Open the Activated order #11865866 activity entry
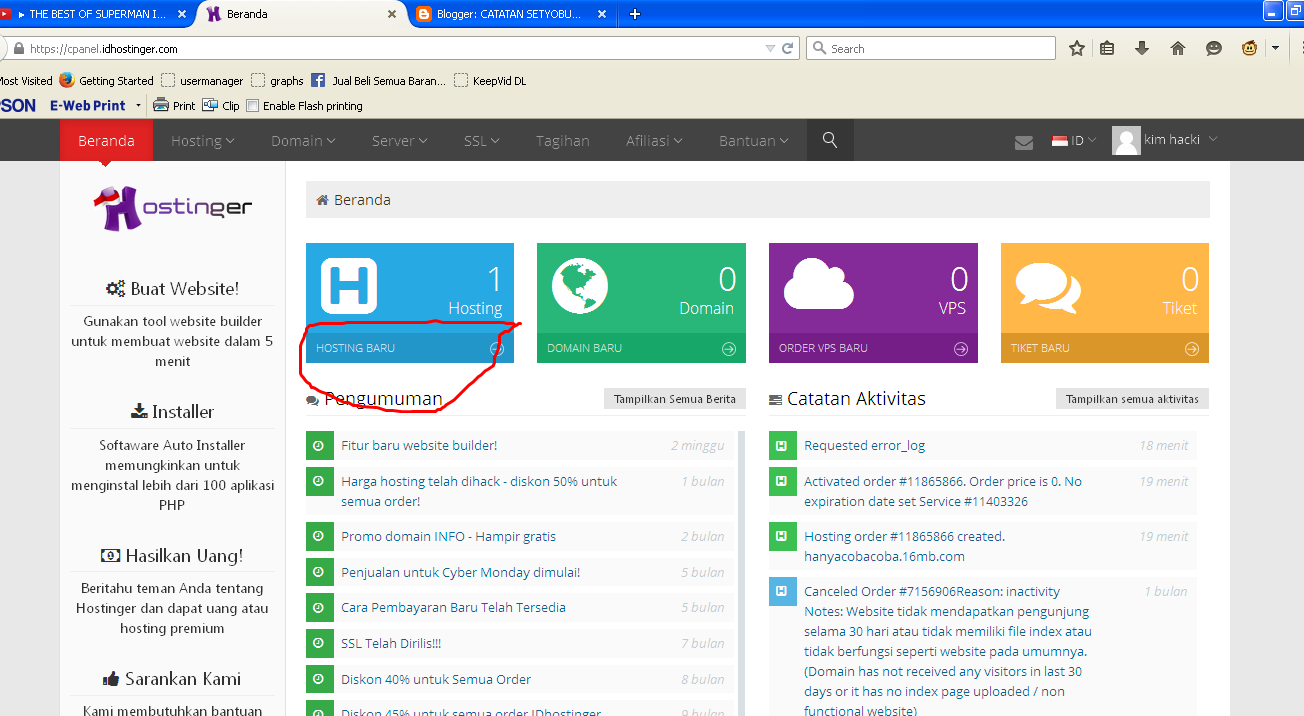This screenshot has height=716, width=1304. pyautogui.click(x=943, y=491)
